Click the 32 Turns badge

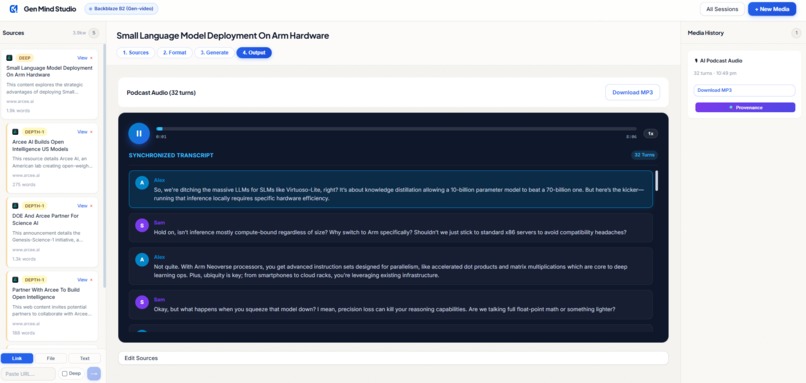pos(645,155)
